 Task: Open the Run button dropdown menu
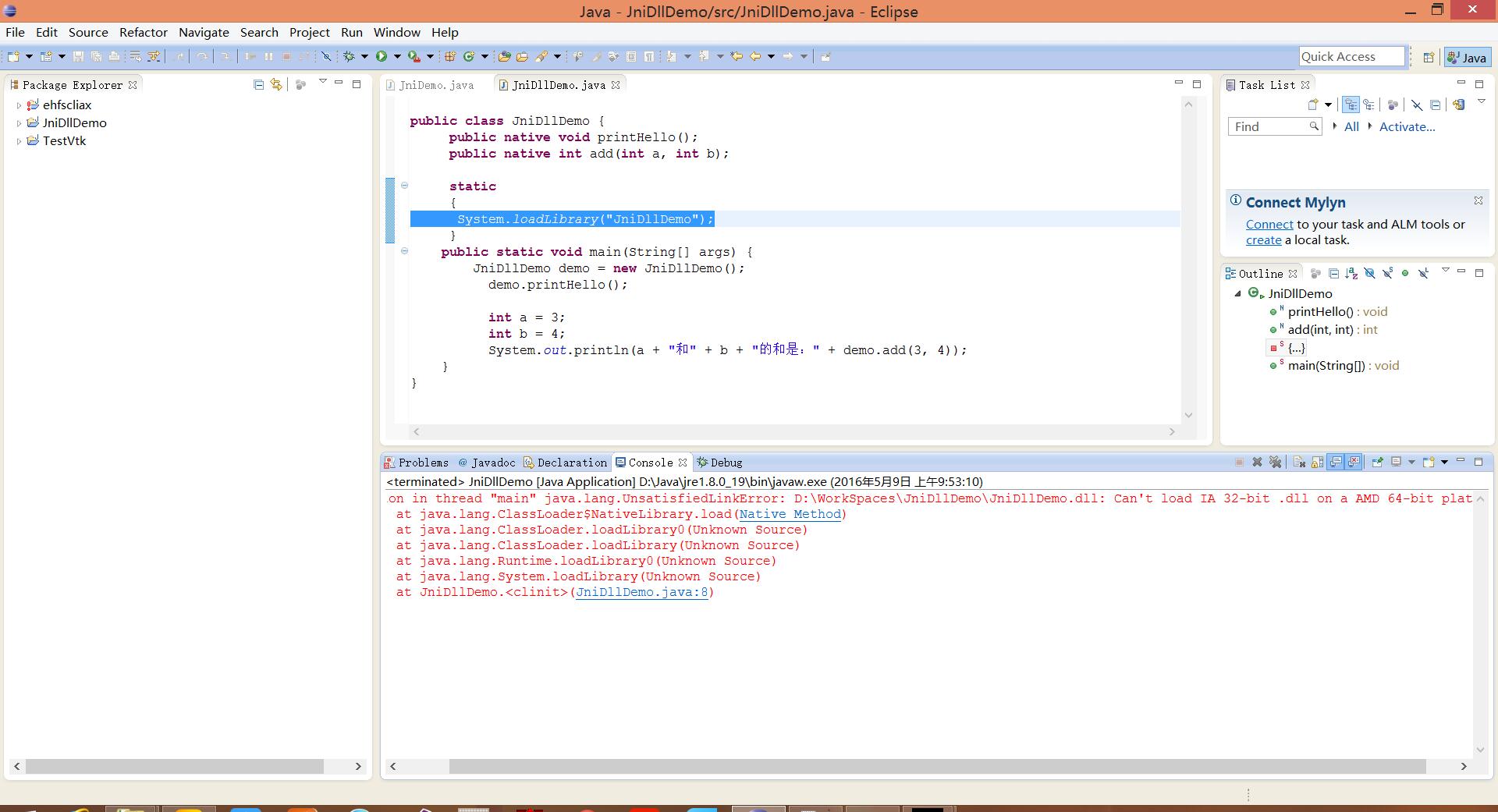pyautogui.click(x=397, y=56)
